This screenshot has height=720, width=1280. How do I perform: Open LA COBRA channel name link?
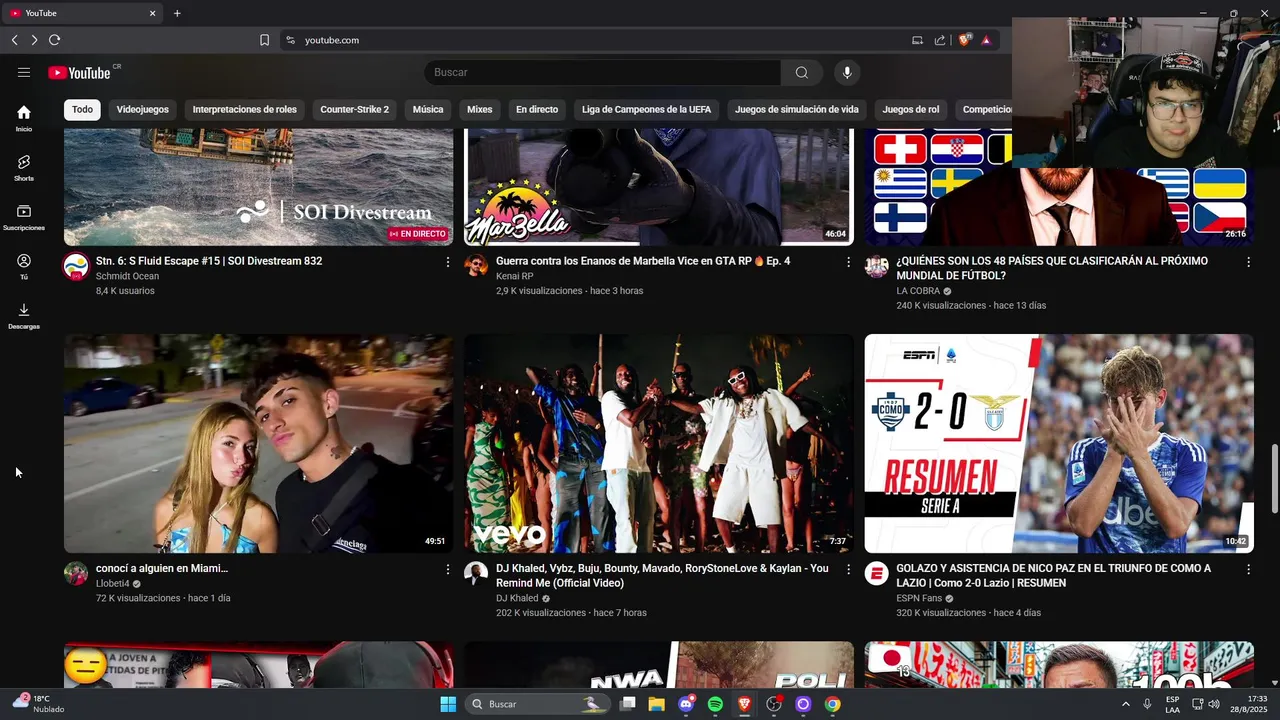tap(918, 291)
